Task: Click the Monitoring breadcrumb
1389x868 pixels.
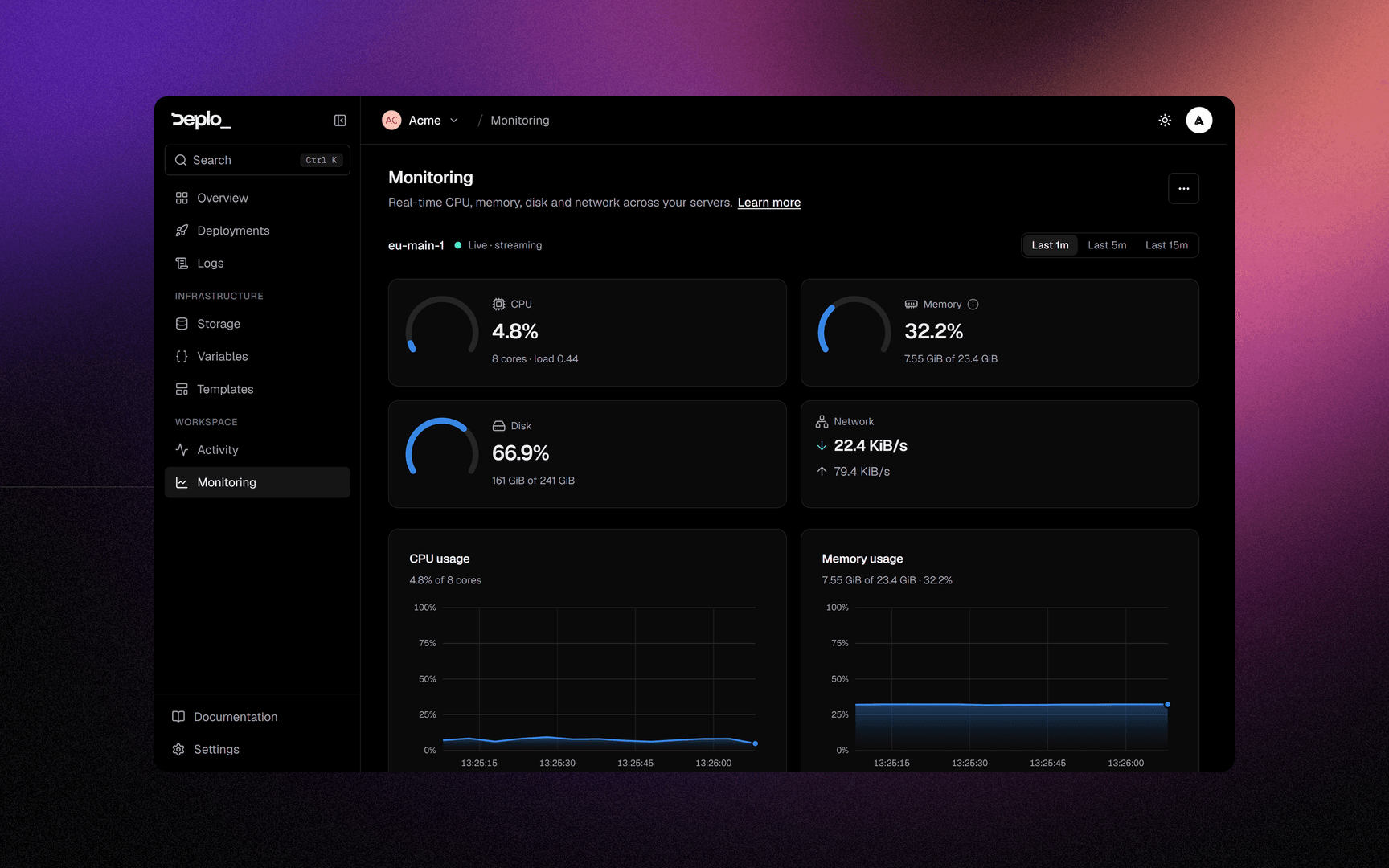Action: point(520,121)
